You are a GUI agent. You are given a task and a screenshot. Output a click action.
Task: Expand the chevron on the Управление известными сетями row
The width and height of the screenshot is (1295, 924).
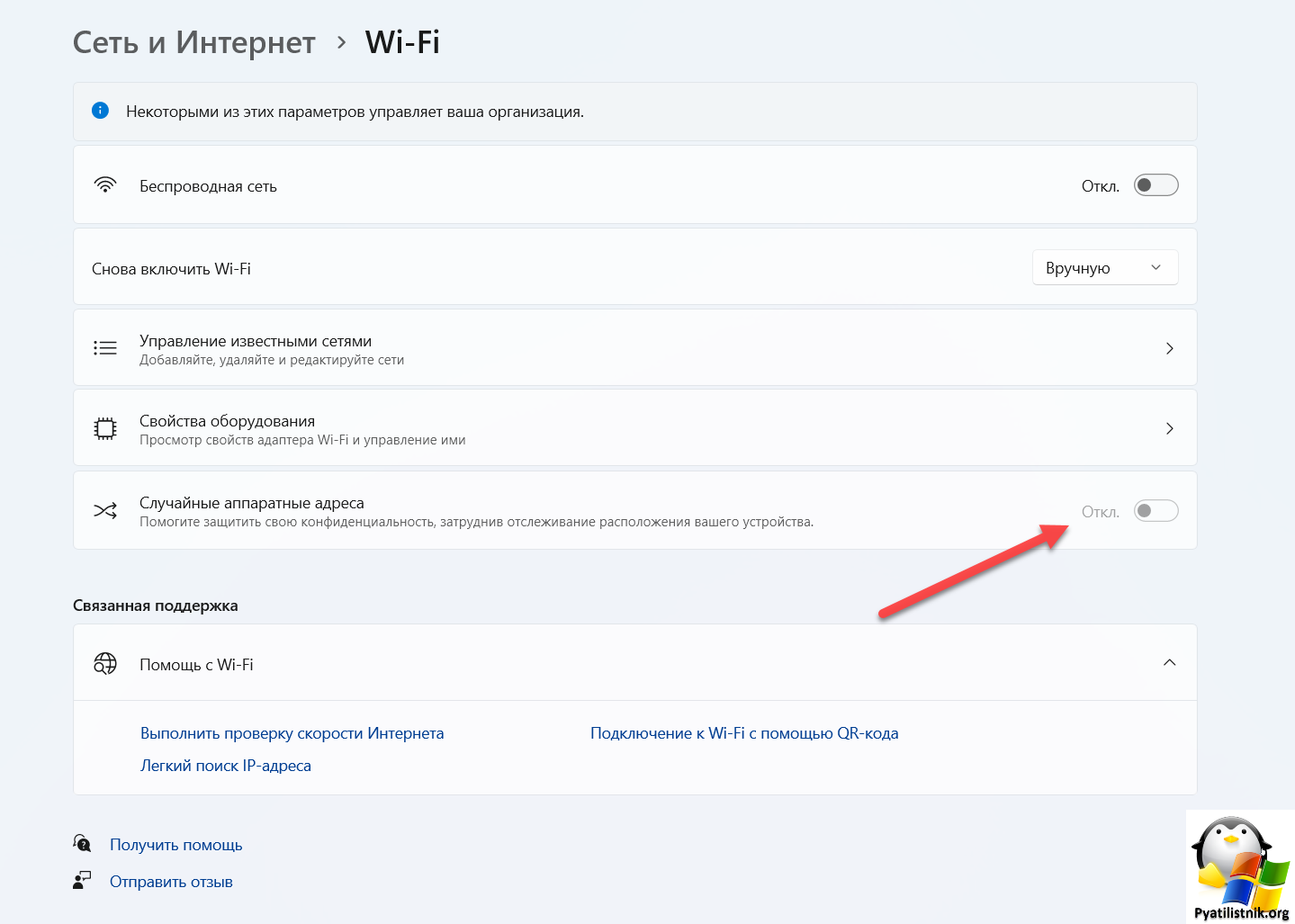point(1169,348)
